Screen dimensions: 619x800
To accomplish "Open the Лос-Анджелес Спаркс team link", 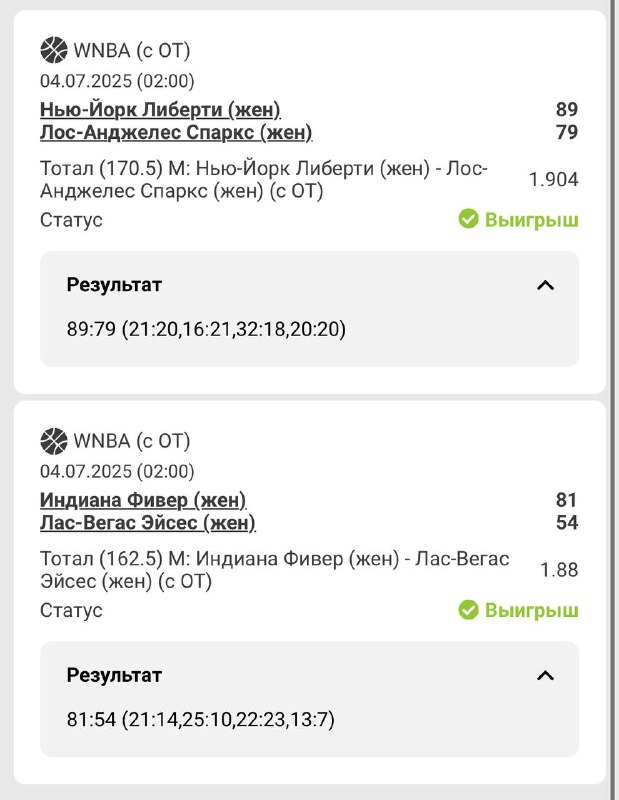I will tap(176, 132).
